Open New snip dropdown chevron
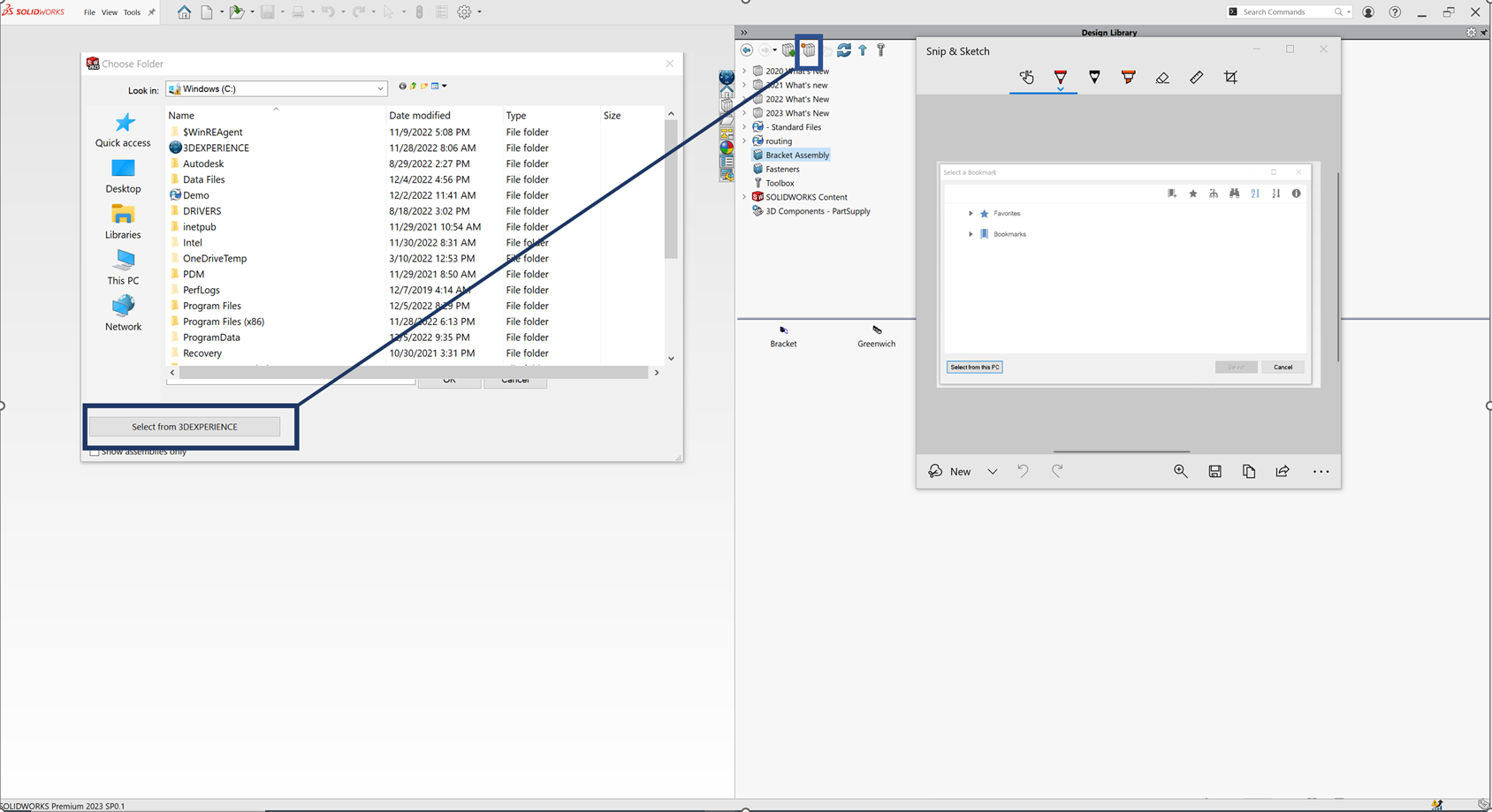This screenshot has width=1492, height=812. pyautogui.click(x=993, y=472)
